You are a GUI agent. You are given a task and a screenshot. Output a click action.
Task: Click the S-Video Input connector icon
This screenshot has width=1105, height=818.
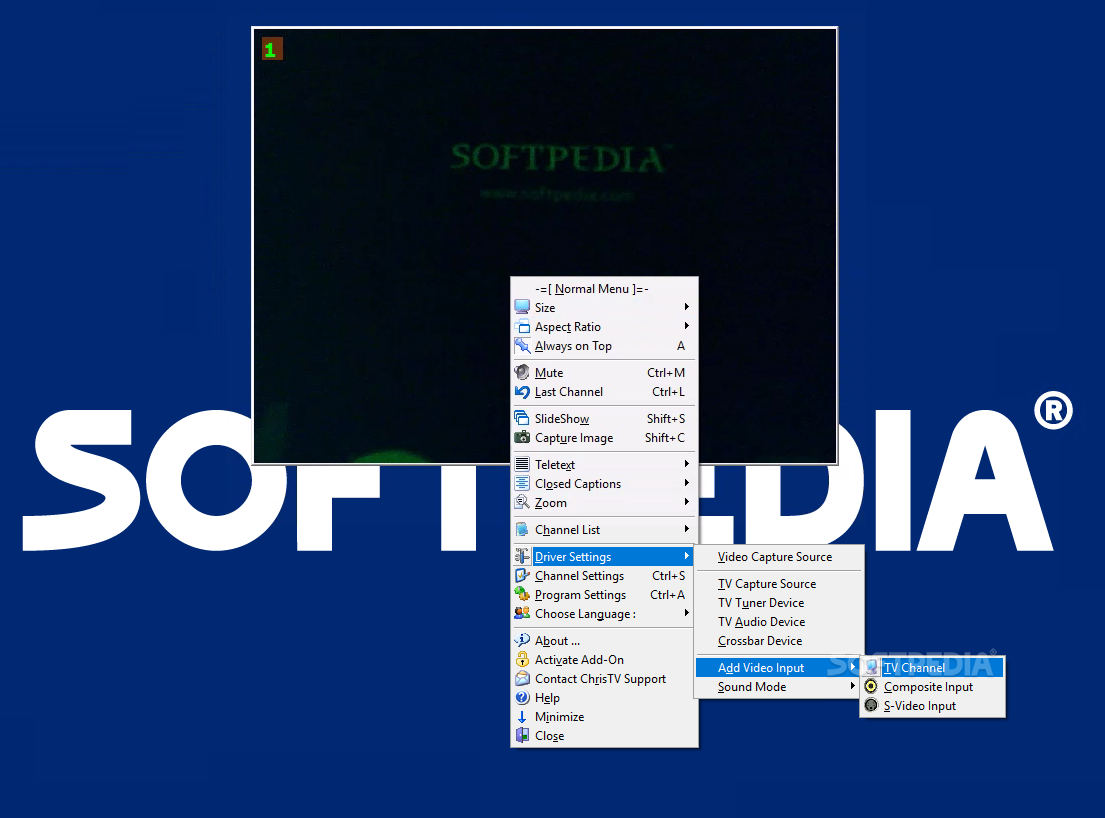(872, 705)
